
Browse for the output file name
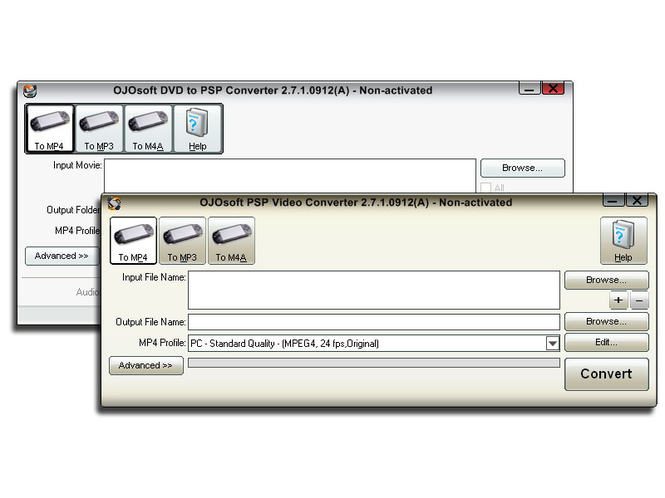point(606,322)
